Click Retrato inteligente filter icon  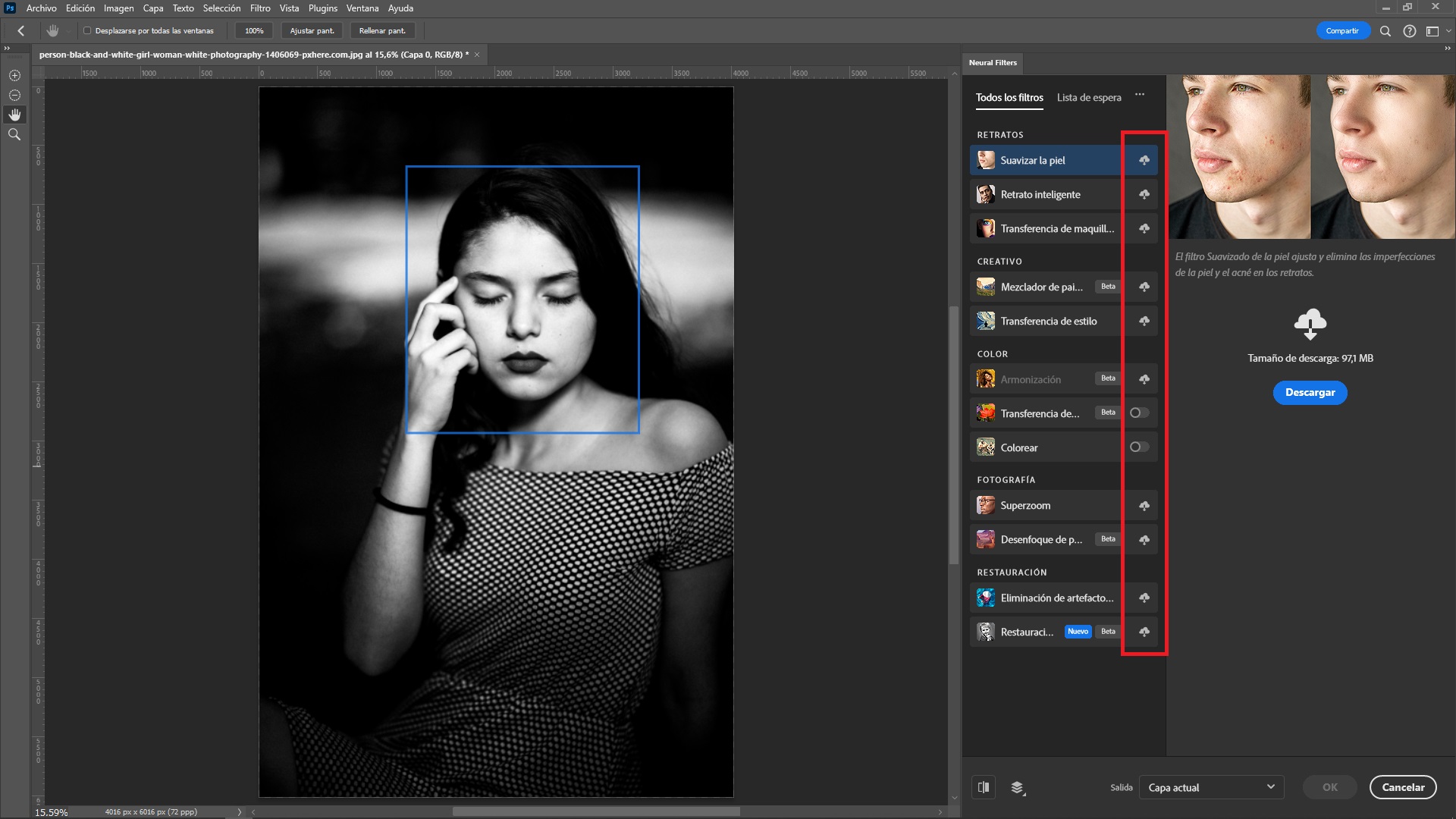click(x=986, y=194)
